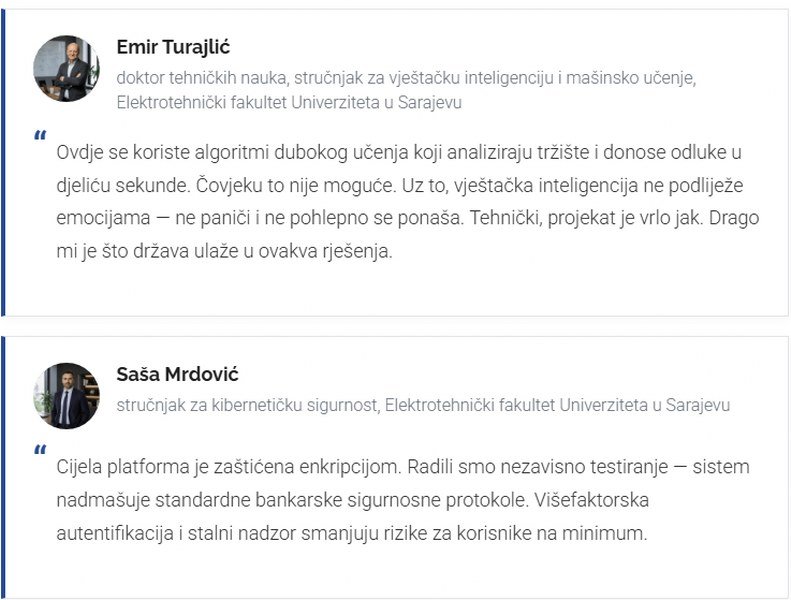Click the quote mark icon in Emir's card

[40, 135]
